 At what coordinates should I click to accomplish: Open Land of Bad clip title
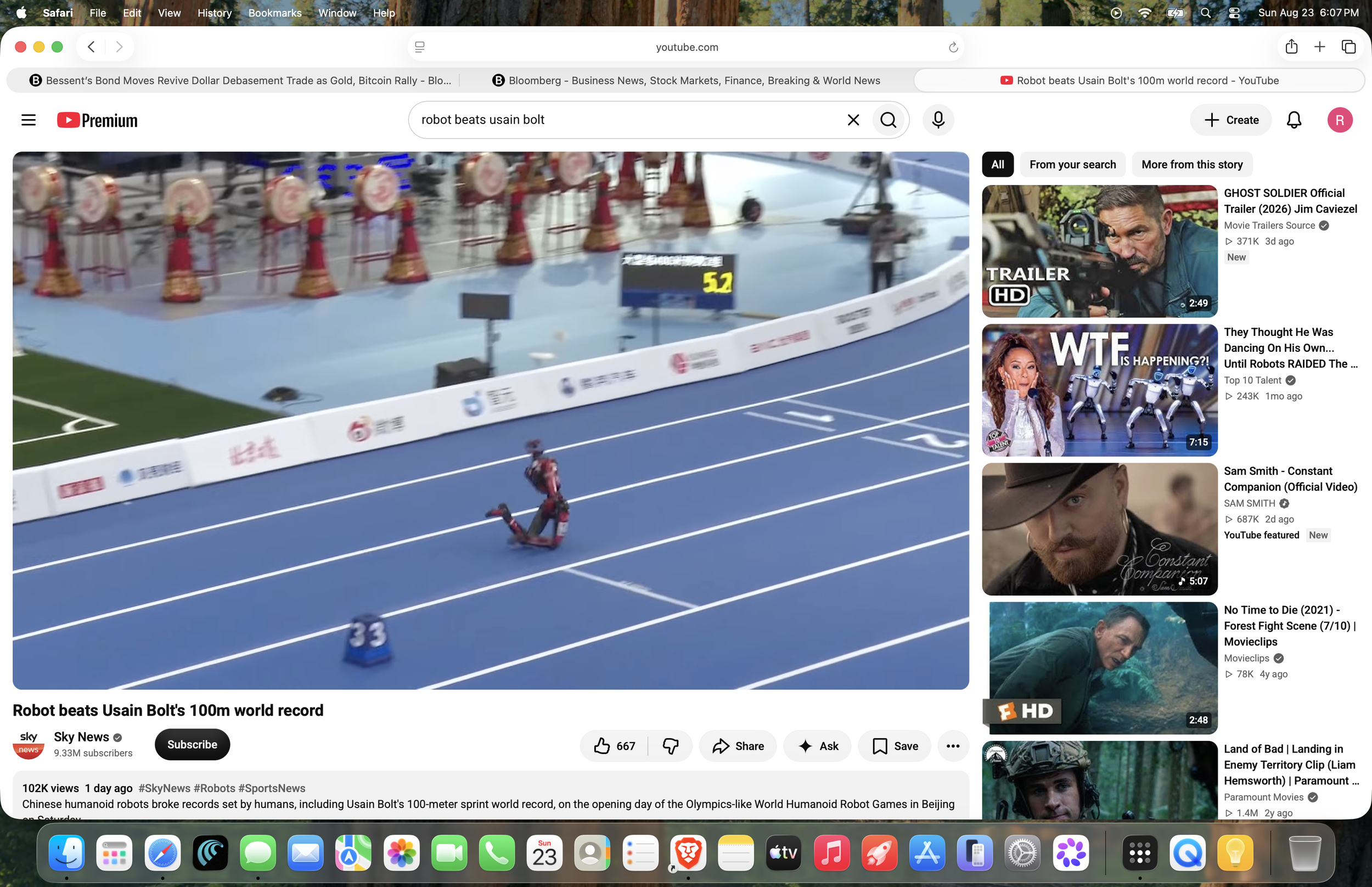coord(1291,764)
